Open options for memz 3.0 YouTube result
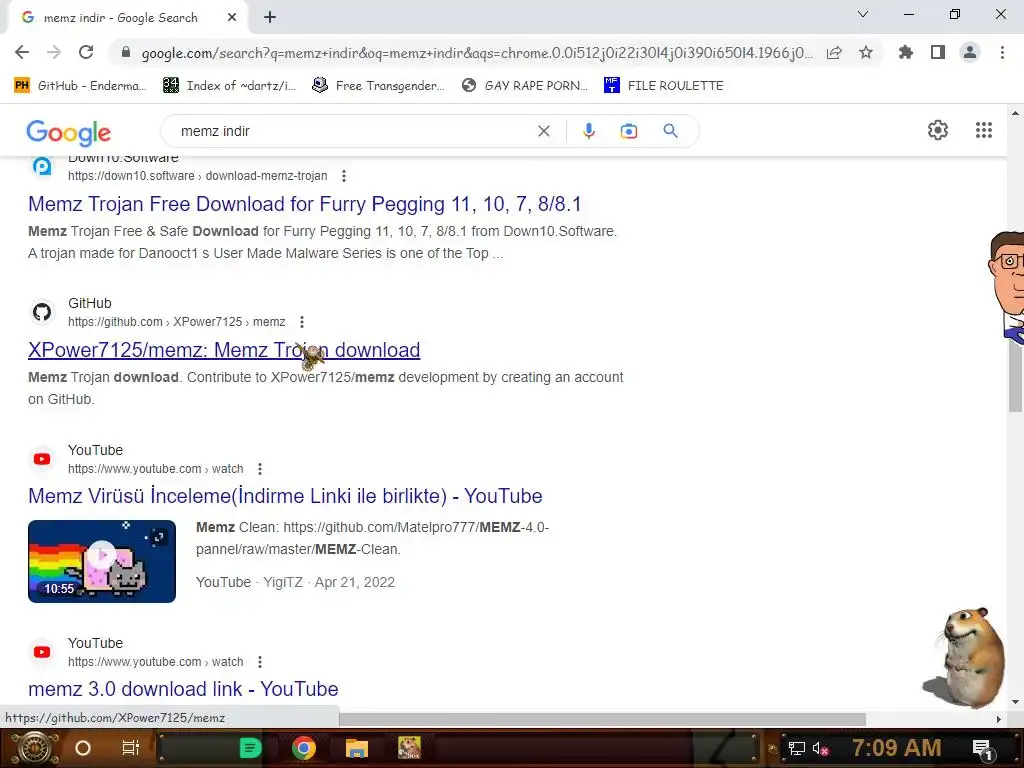Screen dimensions: 1024x768 click(260, 662)
